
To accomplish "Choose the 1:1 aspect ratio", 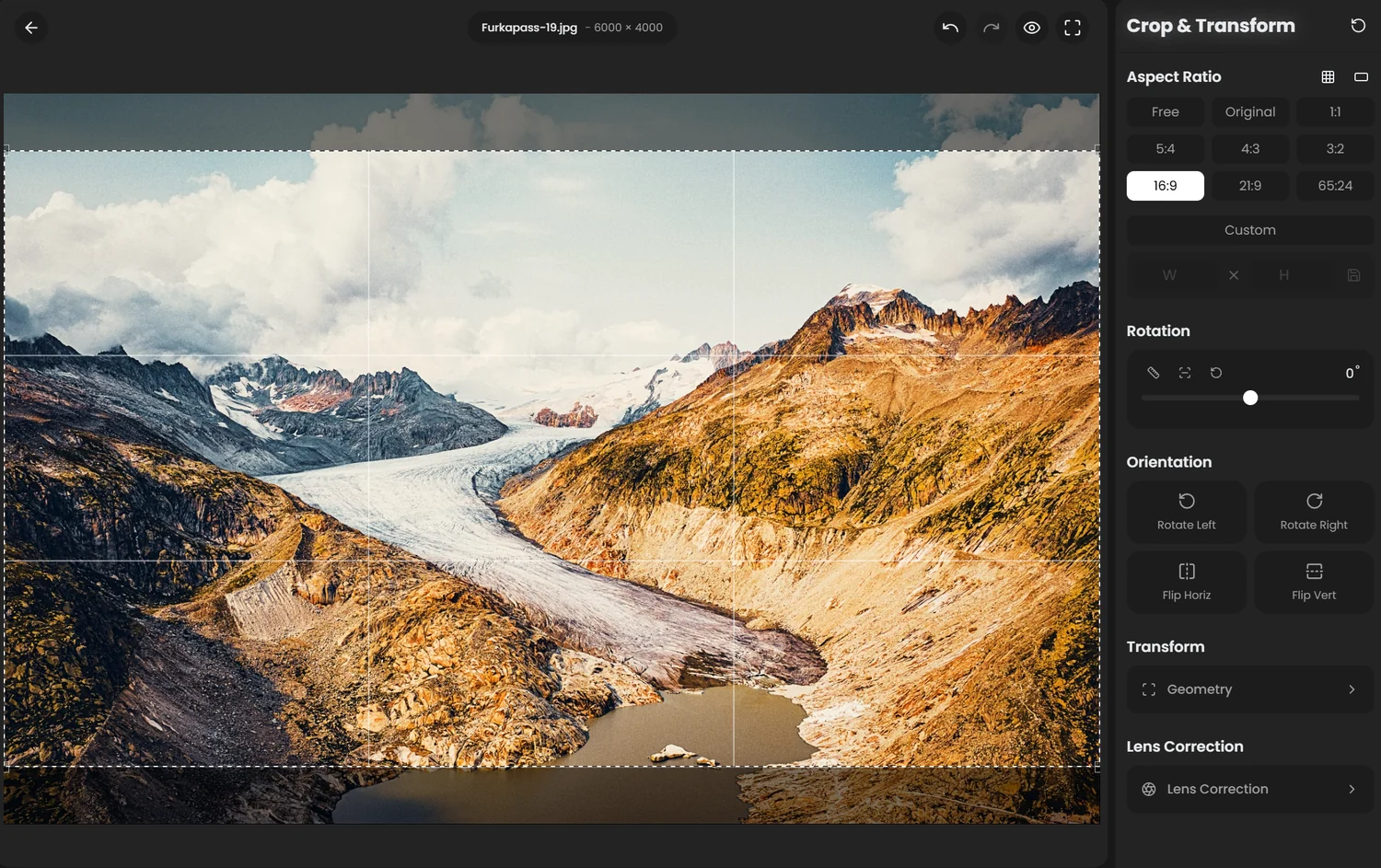I will (x=1335, y=112).
